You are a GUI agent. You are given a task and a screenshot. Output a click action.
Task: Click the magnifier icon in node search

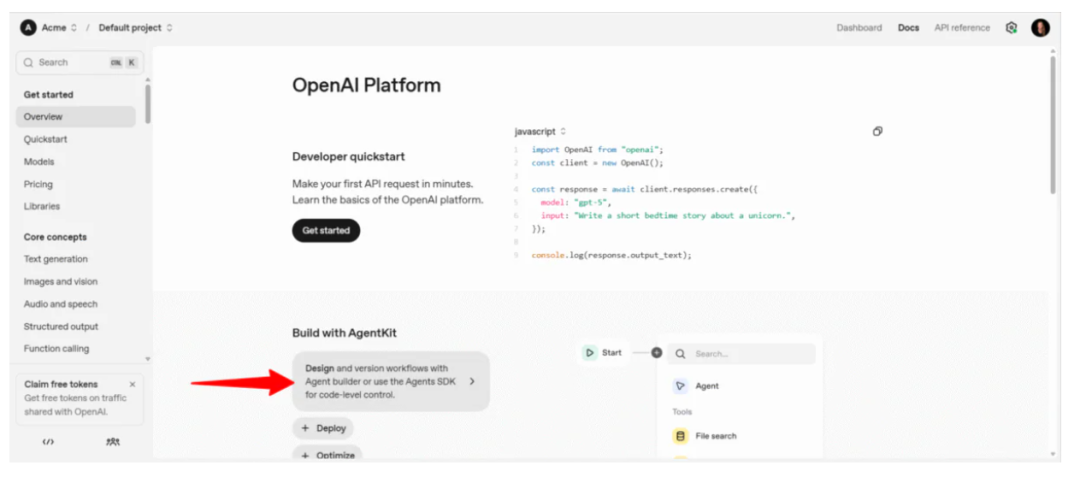click(681, 354)
